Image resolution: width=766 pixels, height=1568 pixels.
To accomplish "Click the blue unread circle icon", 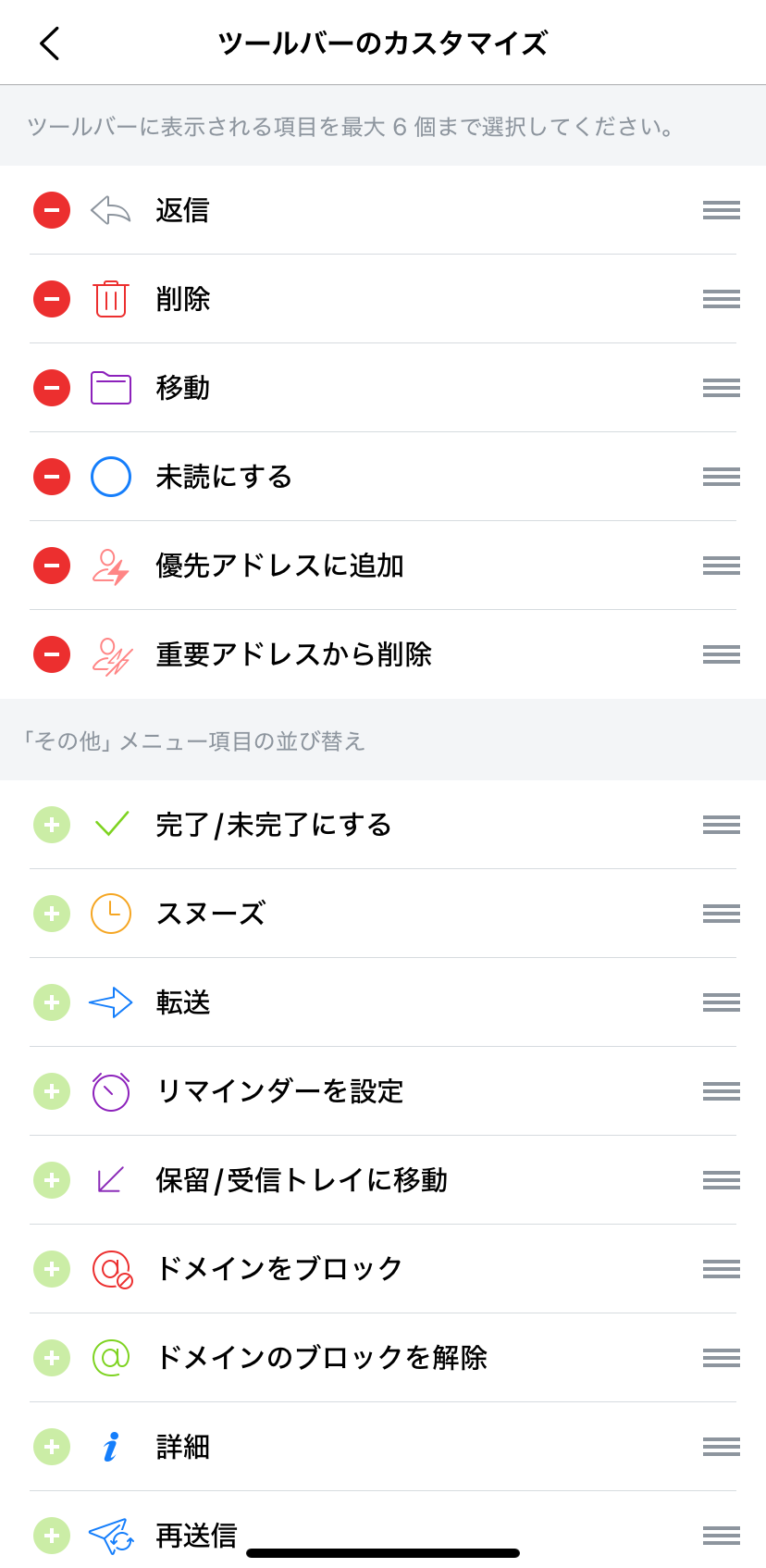I will [x=111, y=477].
